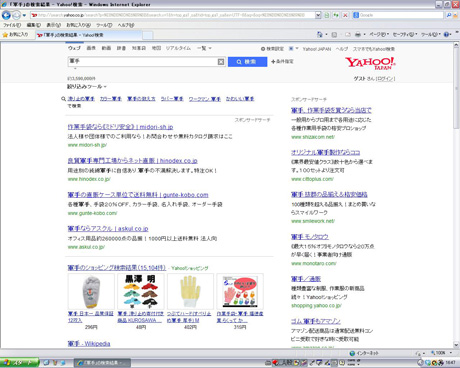
Task: Click the Home icon in command bar
Action: click(320, 34)
